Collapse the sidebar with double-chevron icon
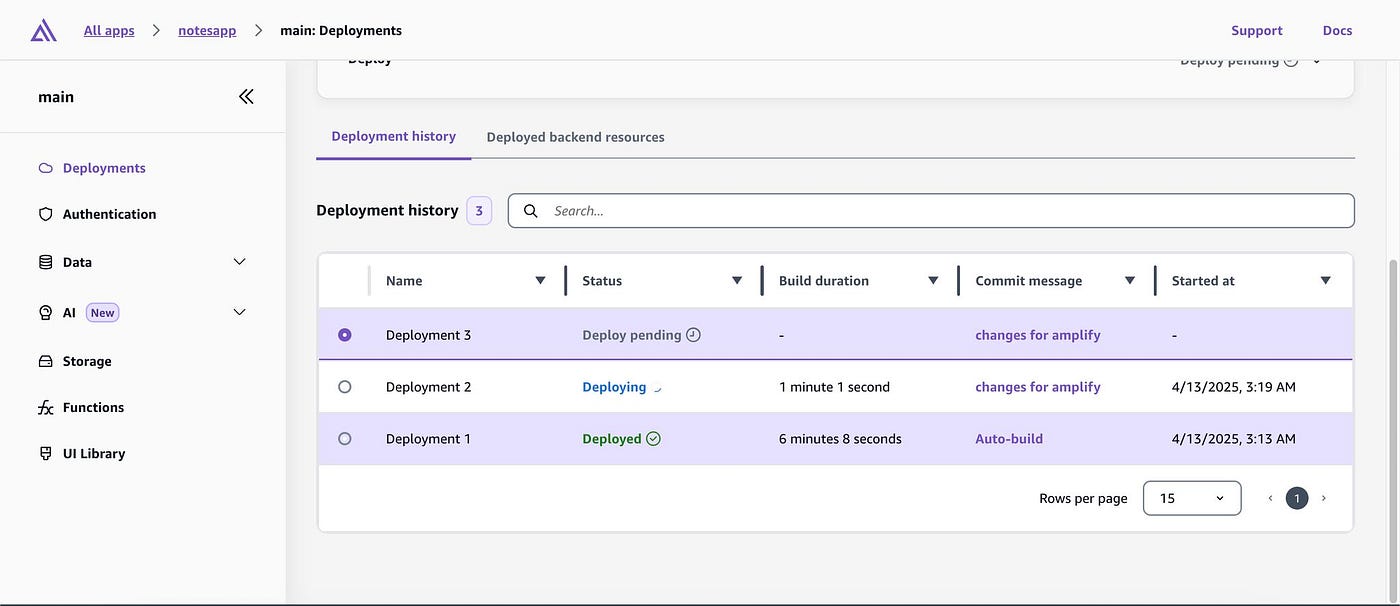 click(x=246, y=97)
